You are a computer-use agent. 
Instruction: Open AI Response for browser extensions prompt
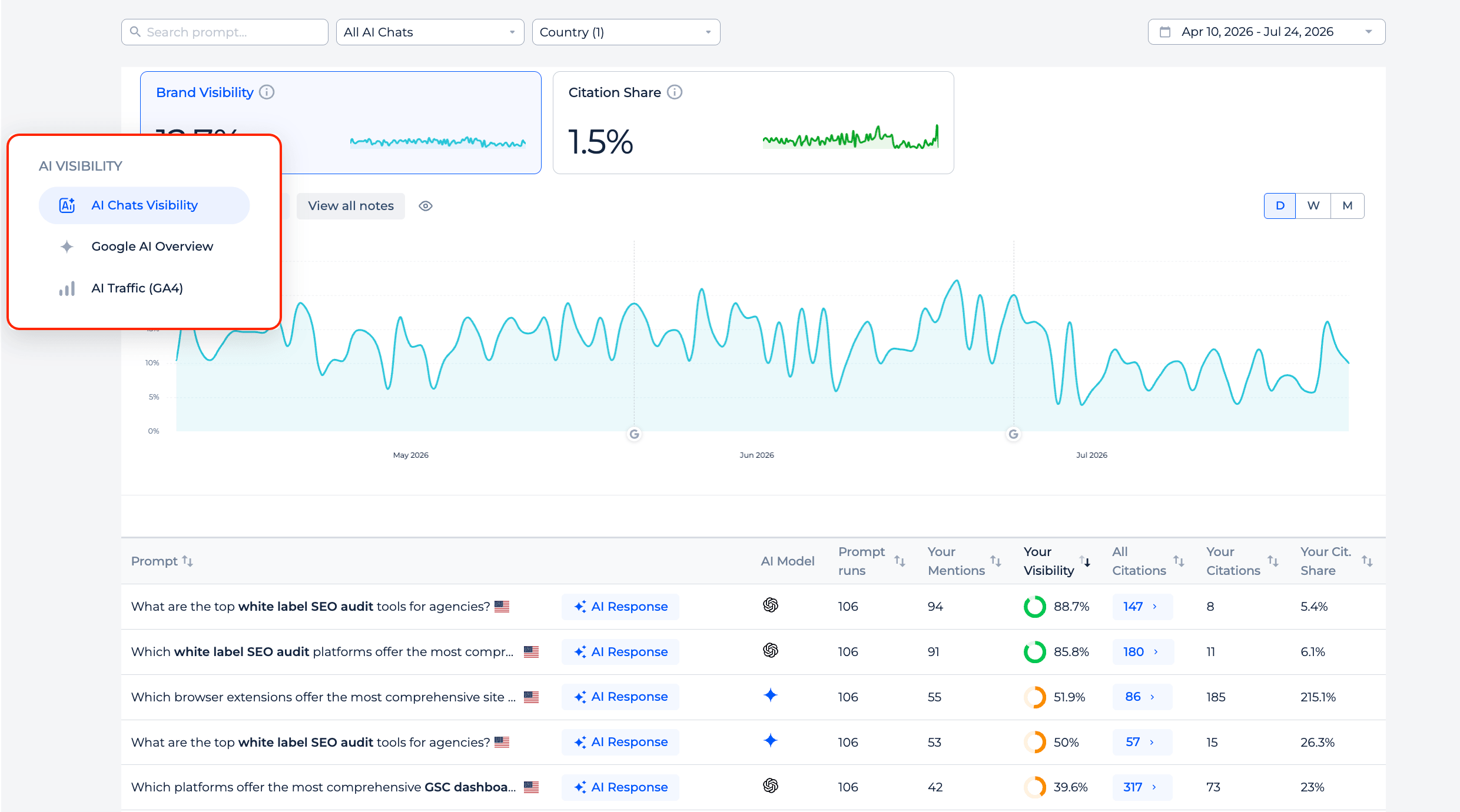point(620,697)
